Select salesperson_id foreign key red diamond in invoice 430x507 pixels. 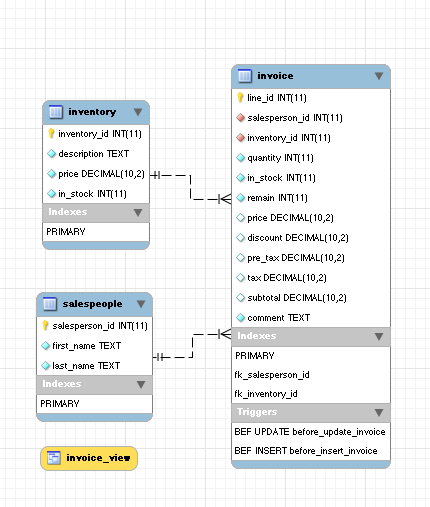point(240,118)
